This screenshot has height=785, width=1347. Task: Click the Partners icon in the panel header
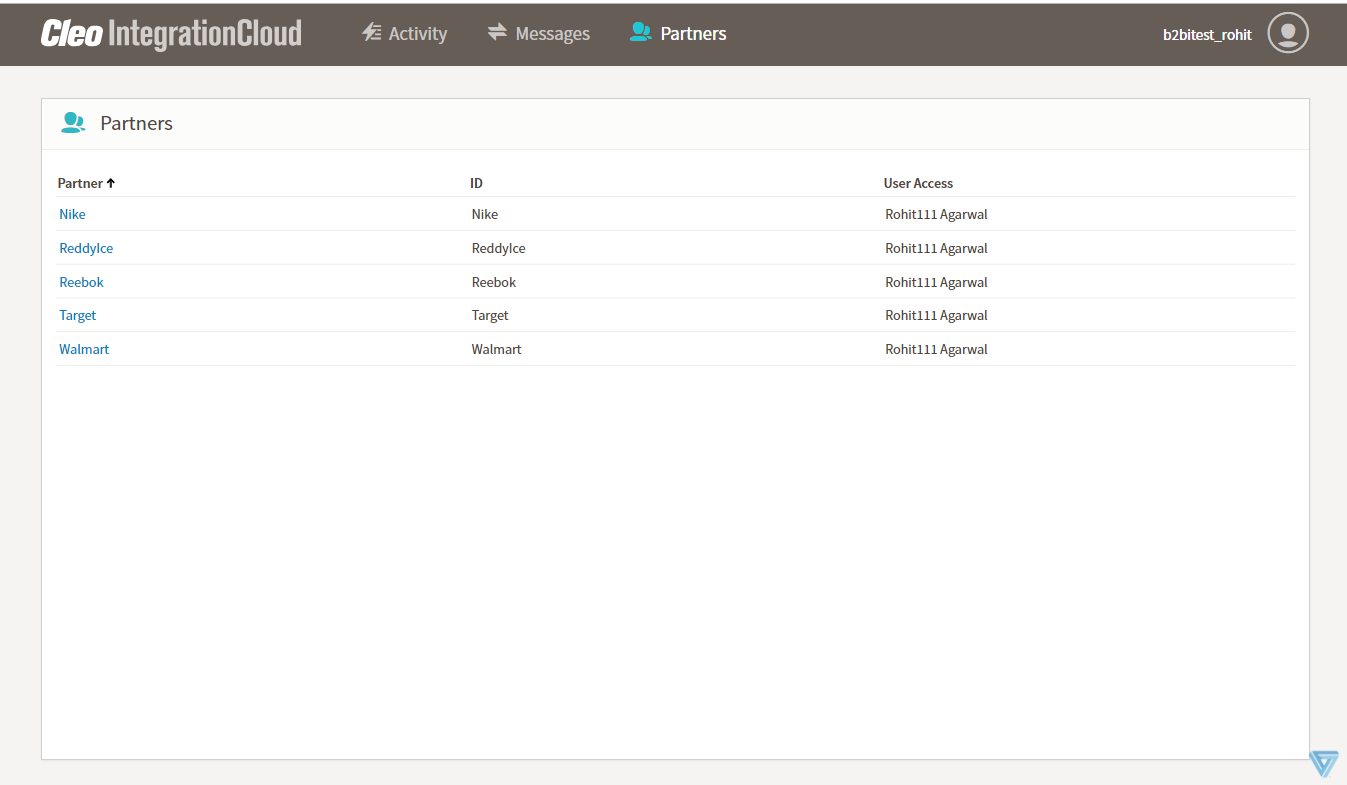pyautogui.click(x=73, y=122)
